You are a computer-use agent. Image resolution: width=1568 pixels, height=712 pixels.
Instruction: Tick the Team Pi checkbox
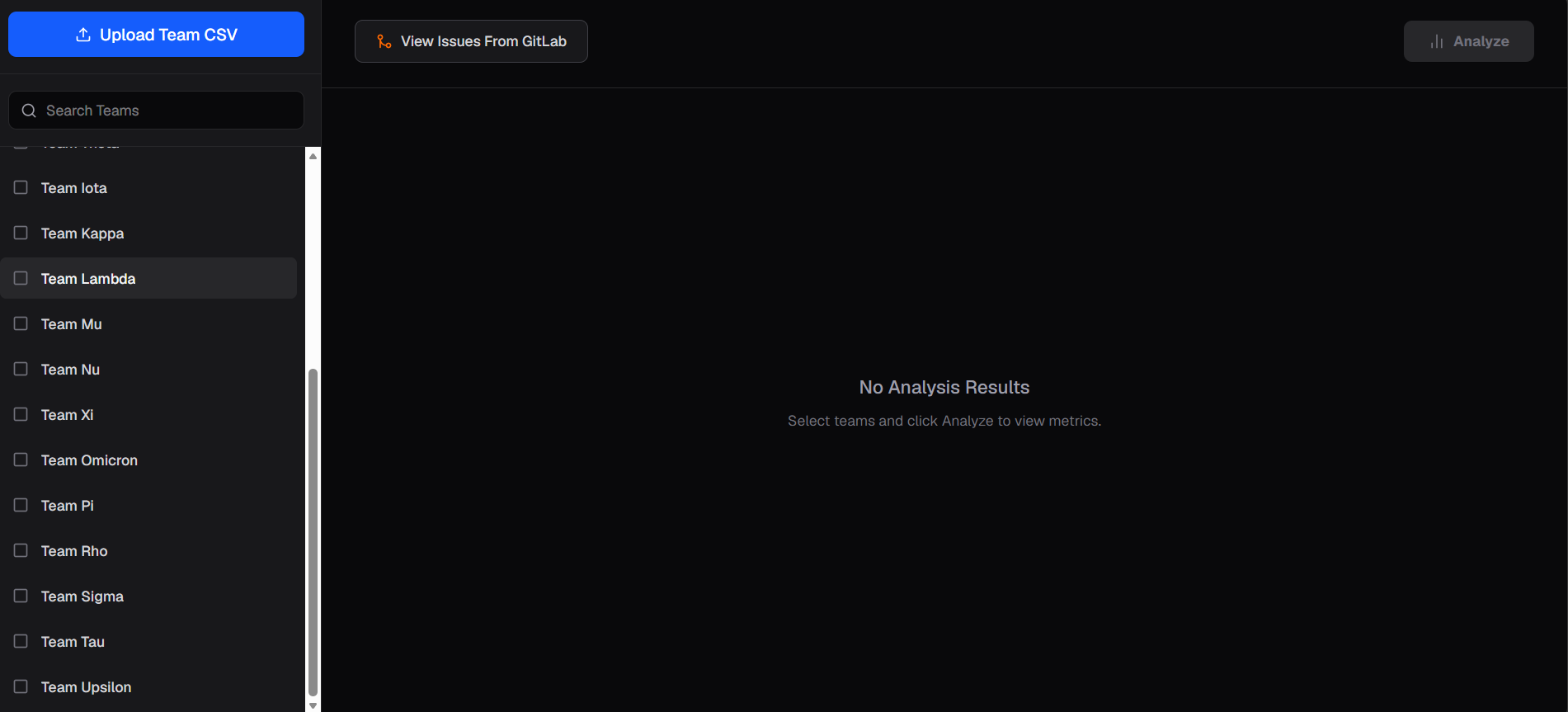tap(21, 505)
